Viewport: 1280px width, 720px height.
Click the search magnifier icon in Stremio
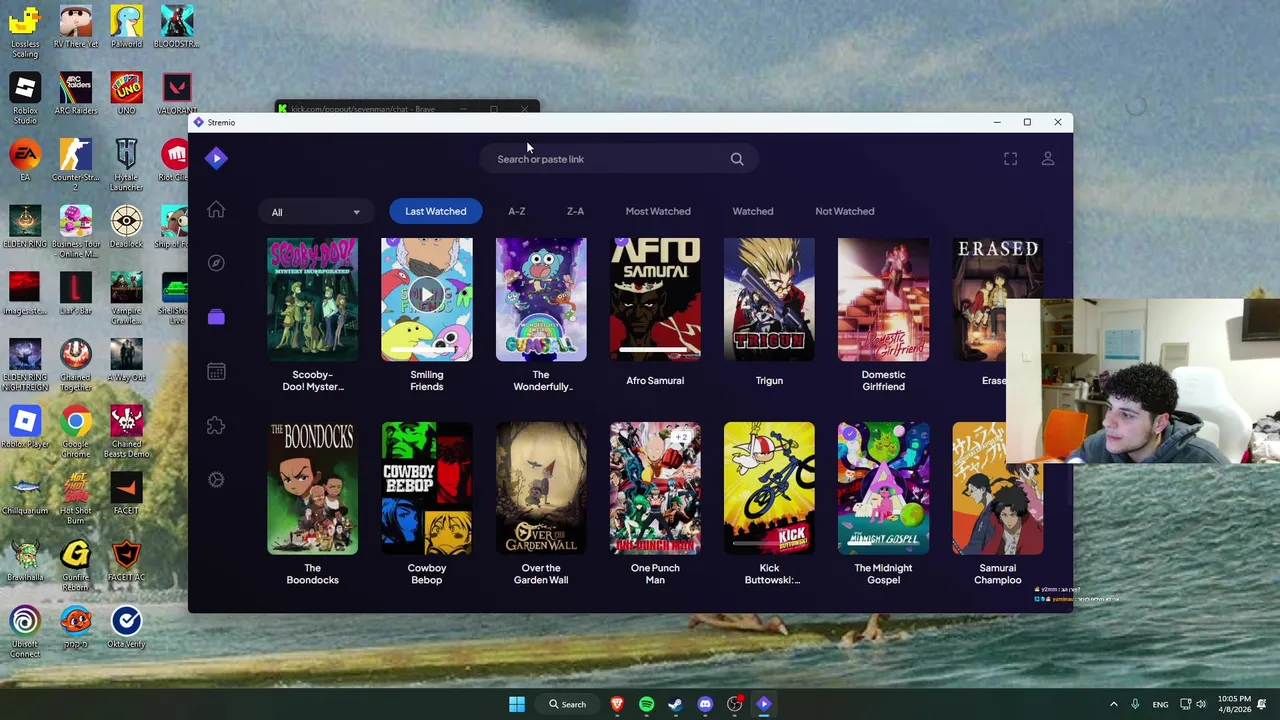(737, 159)
